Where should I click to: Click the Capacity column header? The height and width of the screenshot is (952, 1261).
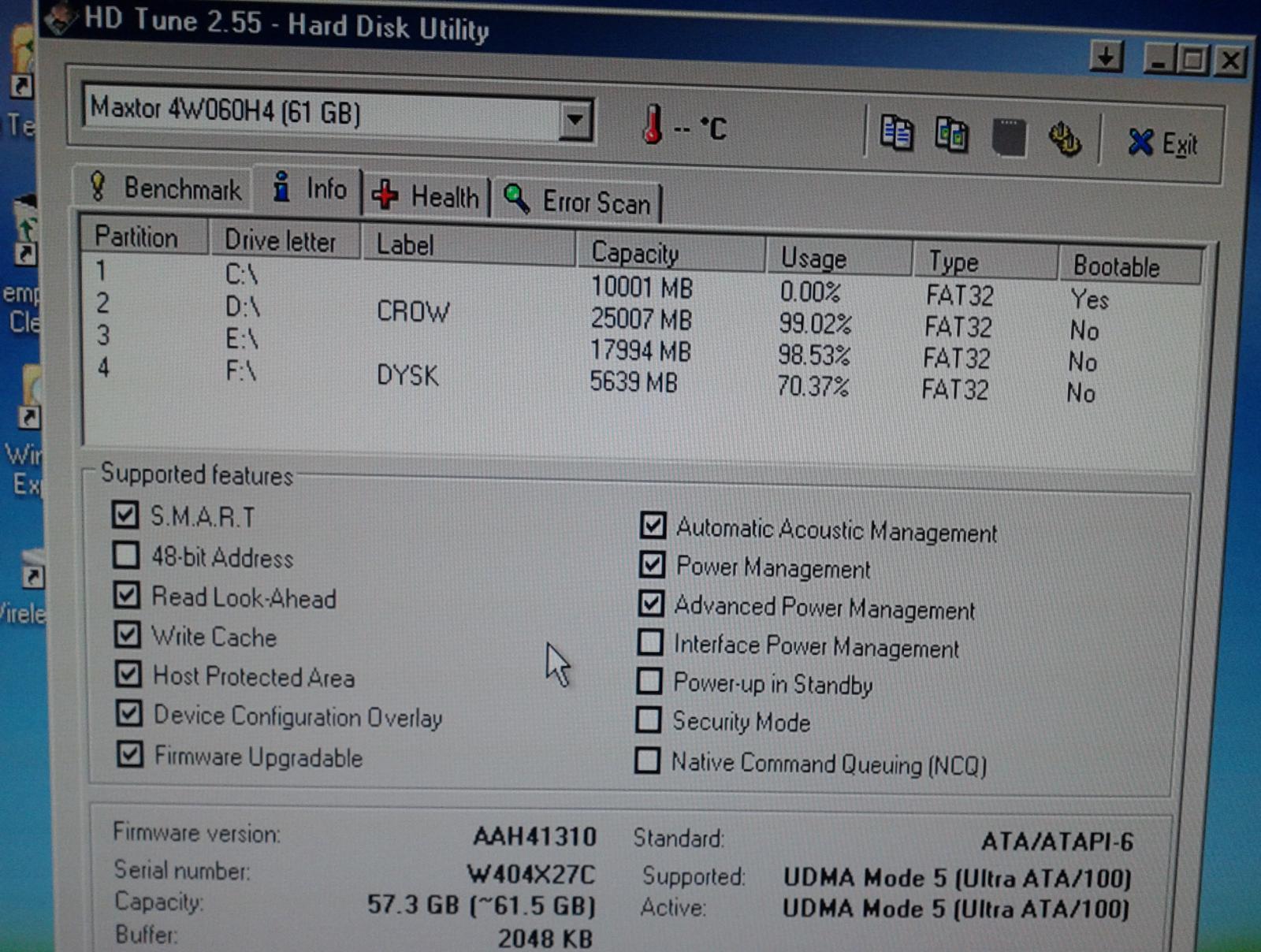pyautogui.click(x=670, y=253)
